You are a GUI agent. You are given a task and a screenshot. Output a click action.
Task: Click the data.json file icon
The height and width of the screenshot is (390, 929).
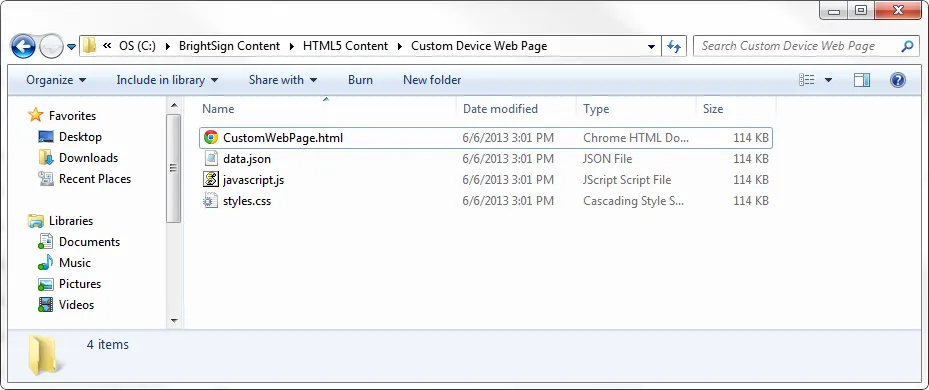coord(210,159)
